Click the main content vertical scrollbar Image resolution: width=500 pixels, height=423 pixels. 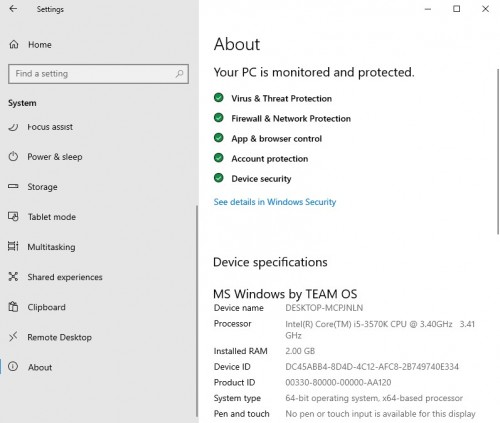tap(498, 152)
